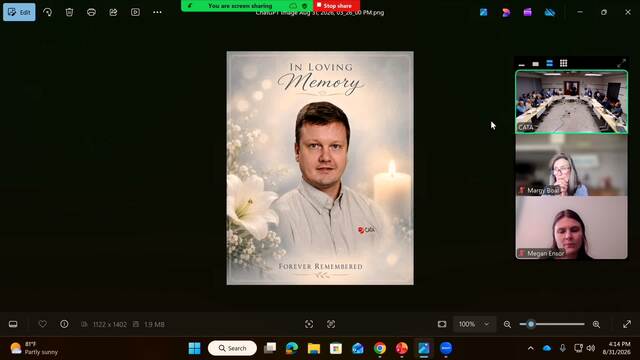Adjust the zoom slider handle

tap(531, 324)
